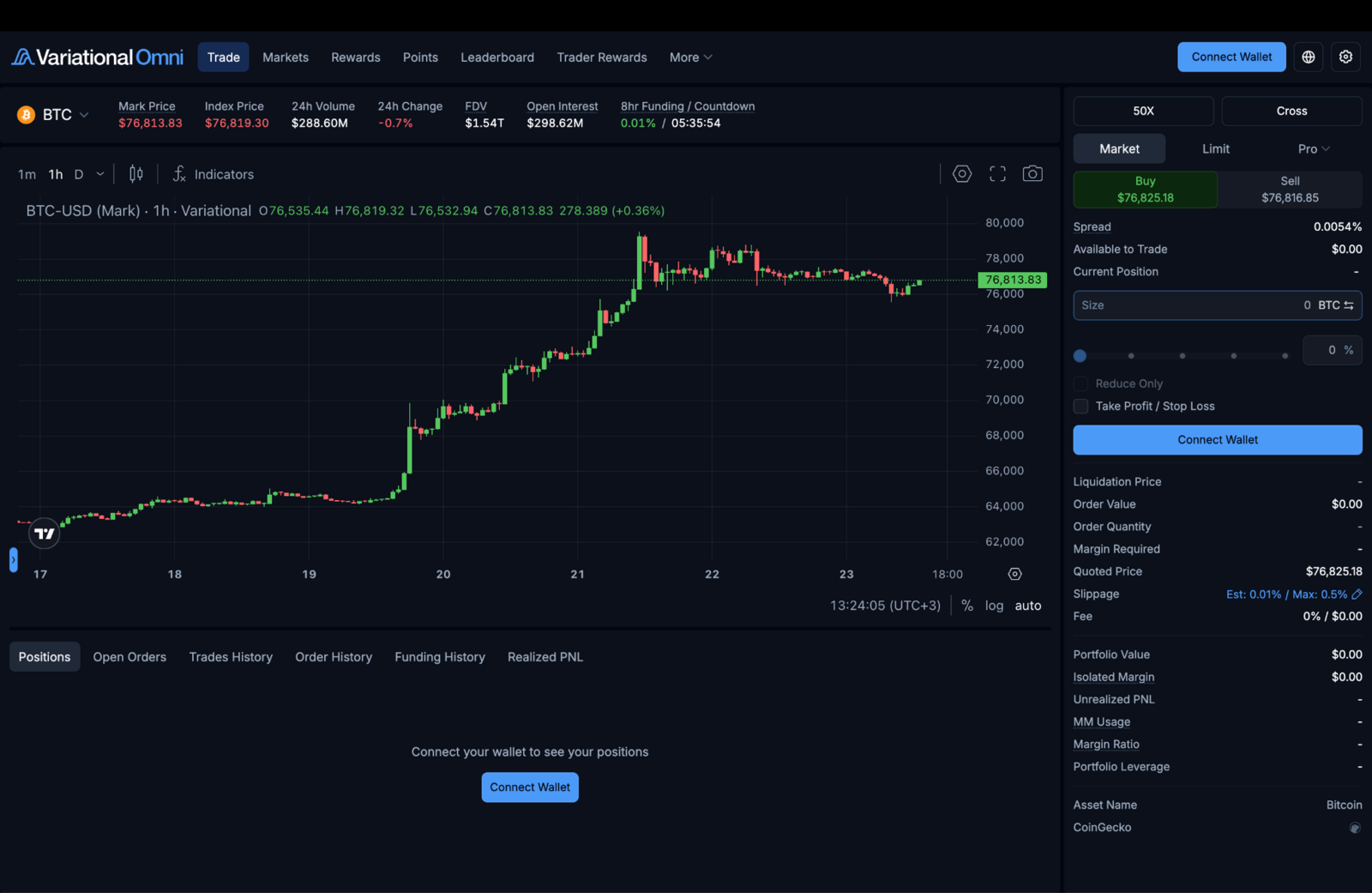The height and width of the screenshot is (893, 1372).
Task: Toggle percent scale on chart
Action: 967,606
